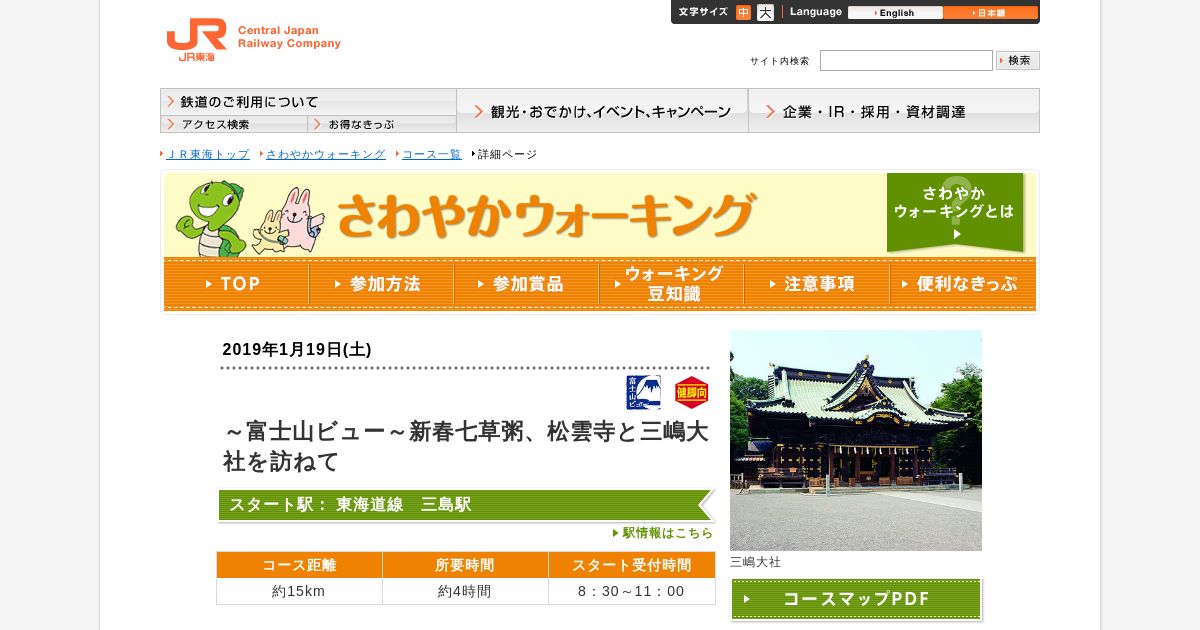Click the 8：30～11：00 table cell
This screenshot has width=1200, height=630.
pos(632,591)
